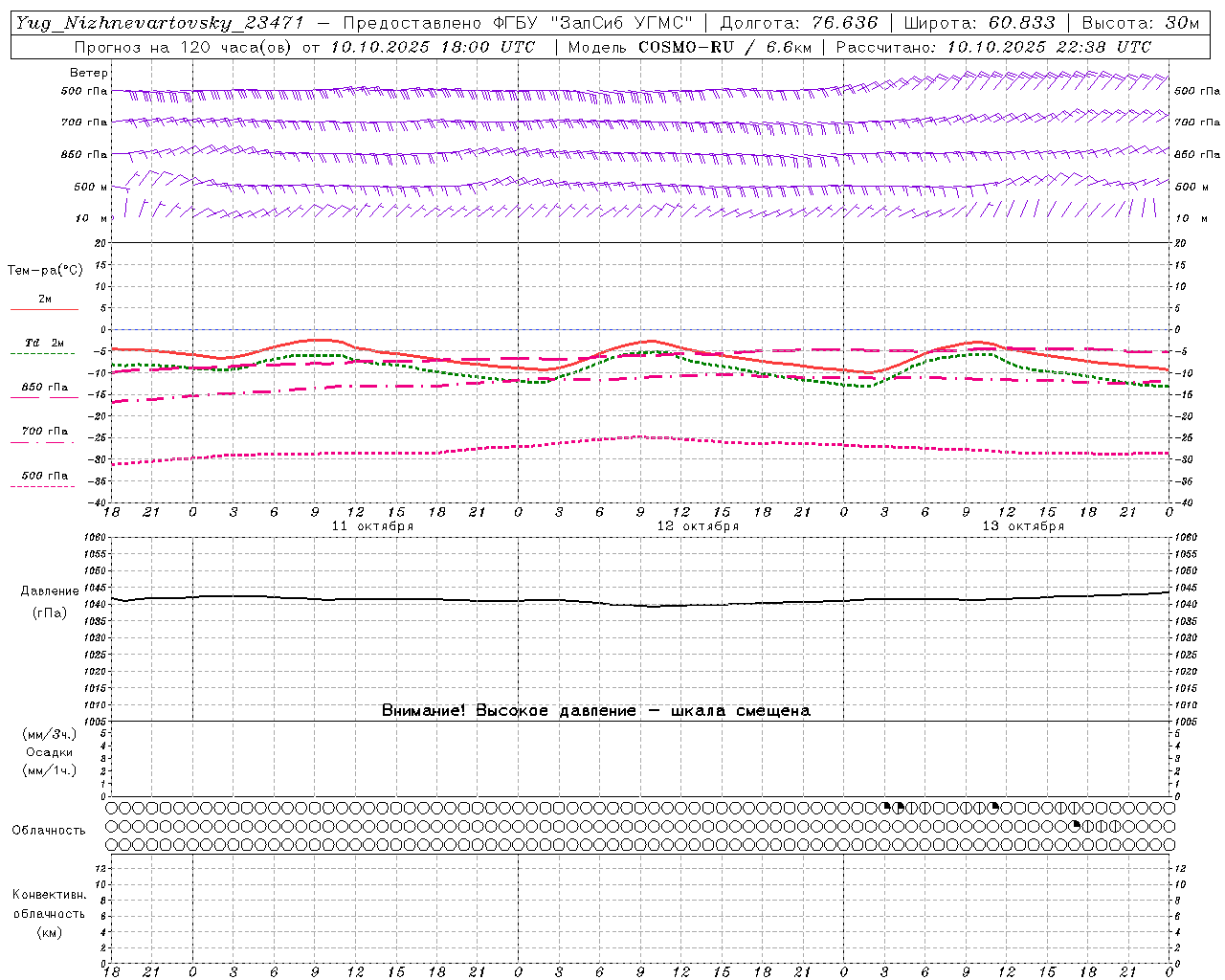Viewport: 1225px width, 980px height.
Task: Click the dash-dot pink line sample under 700 гПа
Action: pyautogui.click(x=42, y=442)
